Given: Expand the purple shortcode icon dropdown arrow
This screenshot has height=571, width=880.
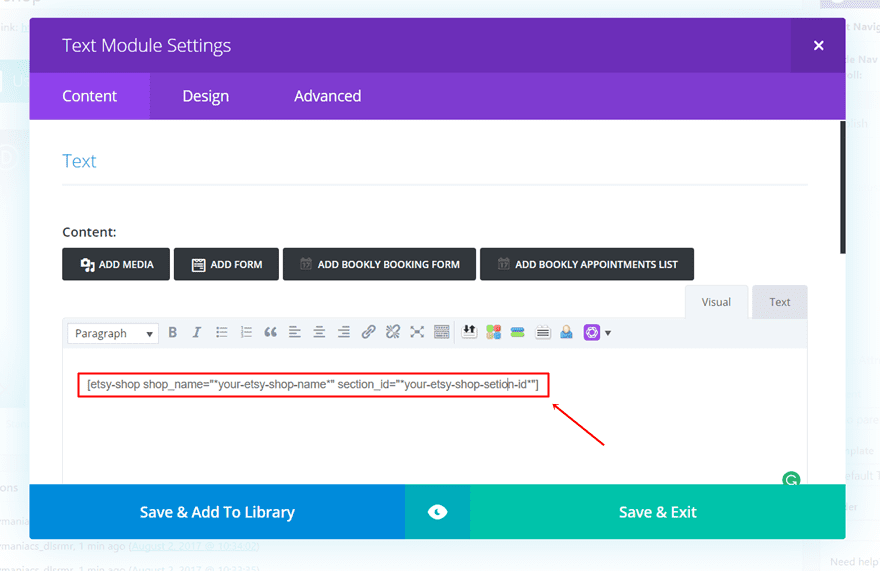Looking at the screenshot, I should pyautogui.click(x=608, y=333).
